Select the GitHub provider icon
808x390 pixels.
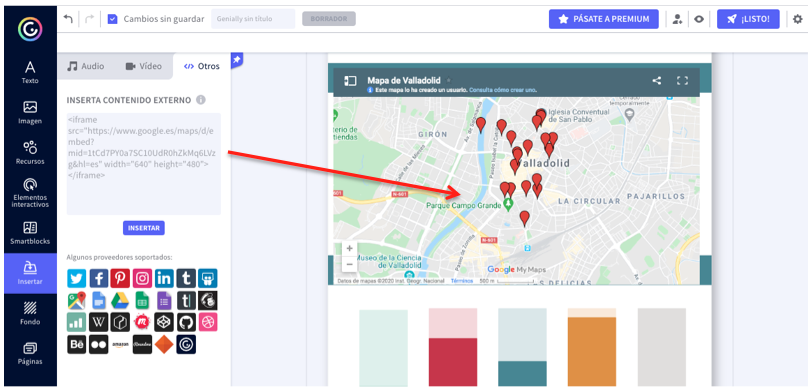186,322
